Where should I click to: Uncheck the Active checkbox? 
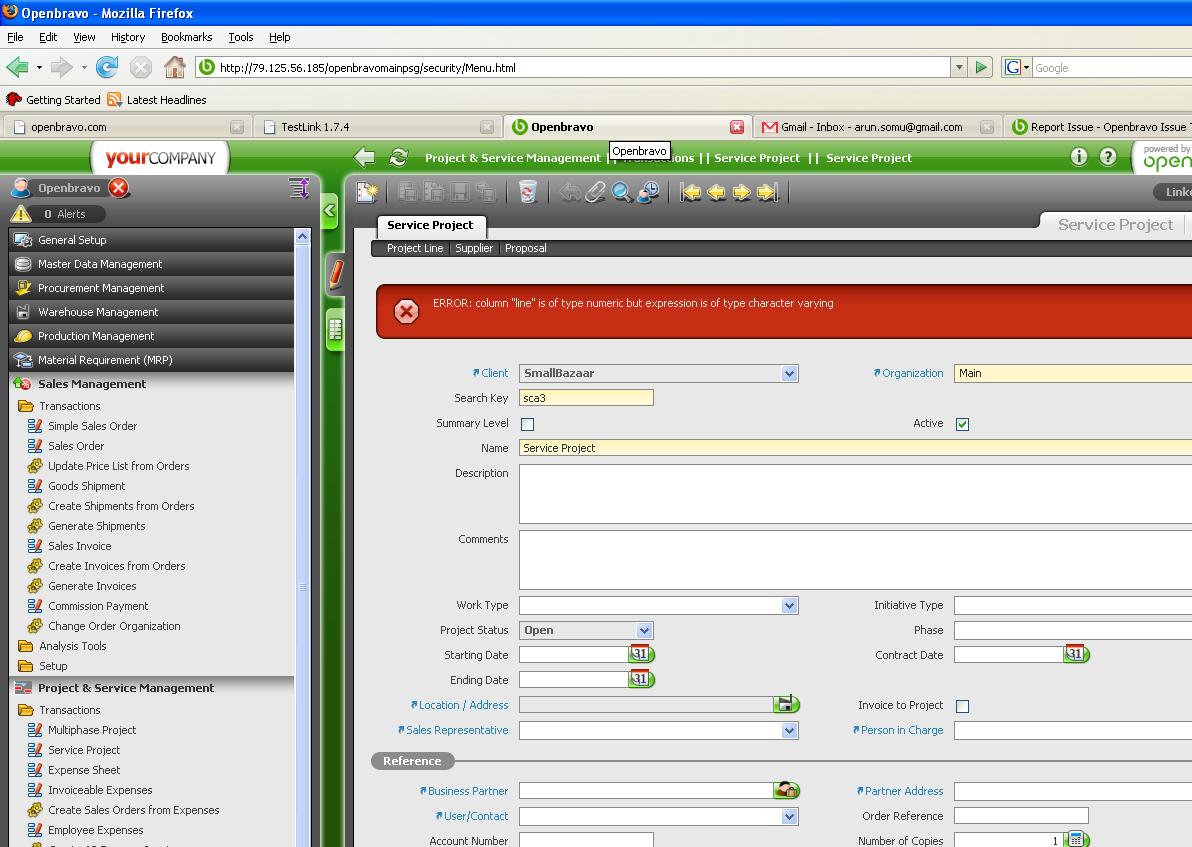pyautogui.click(x=962, y=424)
